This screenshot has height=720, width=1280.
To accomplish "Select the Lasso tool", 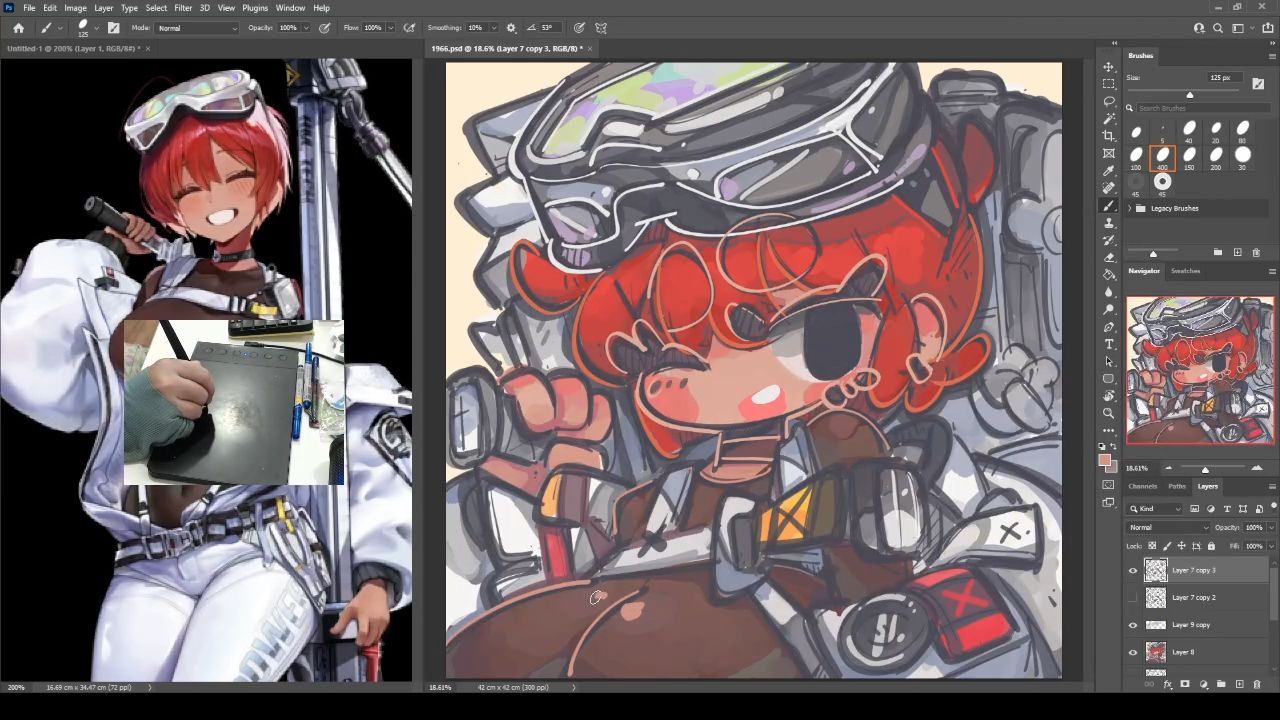I will point(1108,101).
